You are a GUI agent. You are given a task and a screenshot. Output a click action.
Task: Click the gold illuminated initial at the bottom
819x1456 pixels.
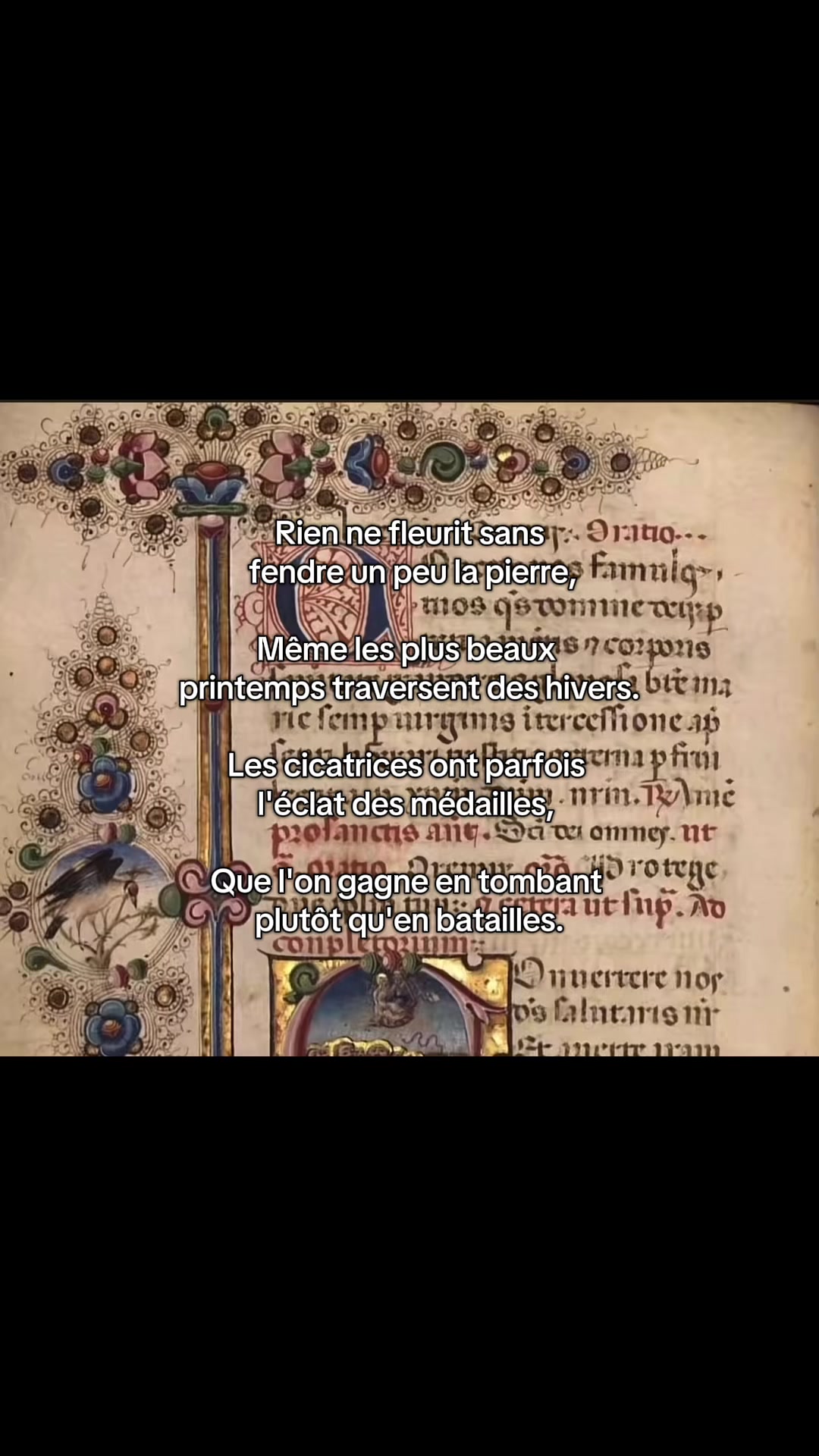[x=391, y=1005]
